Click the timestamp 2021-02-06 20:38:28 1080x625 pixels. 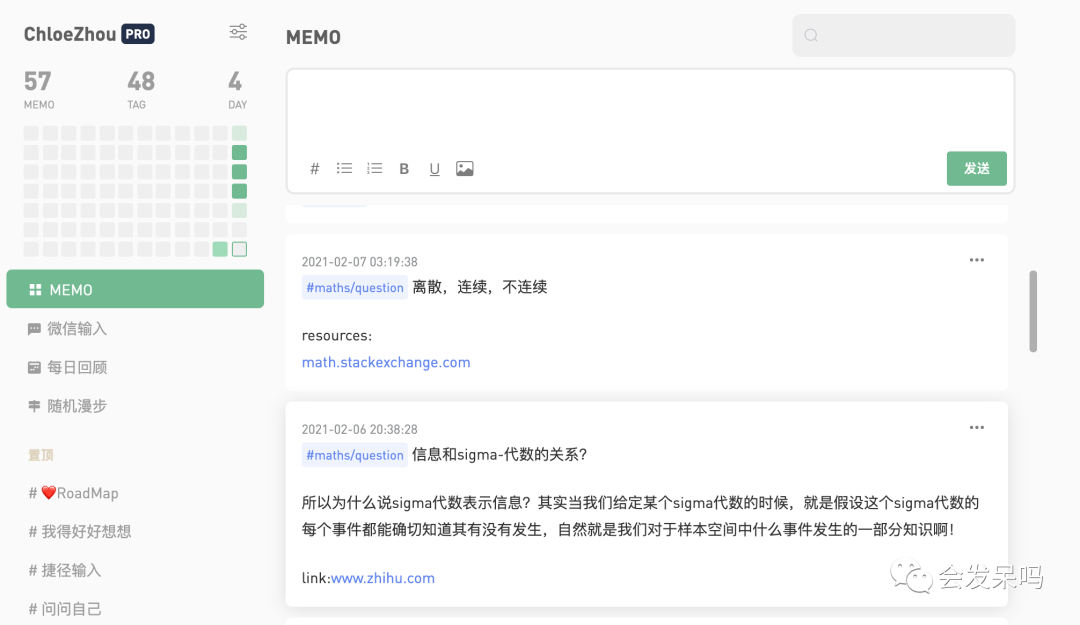pyautogui.click(x=360, y=429)
